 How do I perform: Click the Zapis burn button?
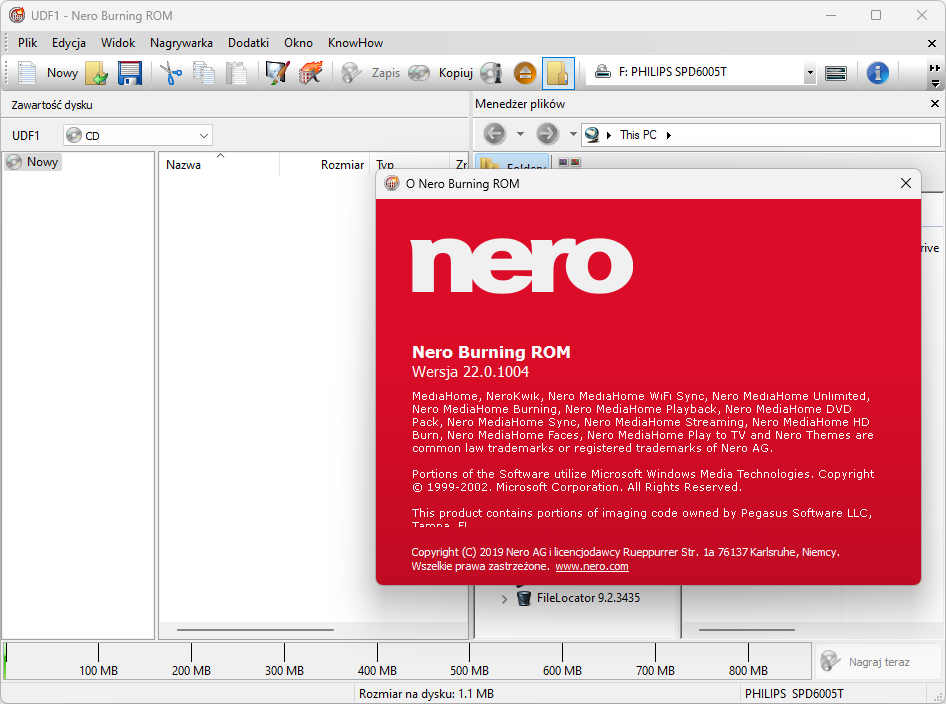click(x=370, y=73)
